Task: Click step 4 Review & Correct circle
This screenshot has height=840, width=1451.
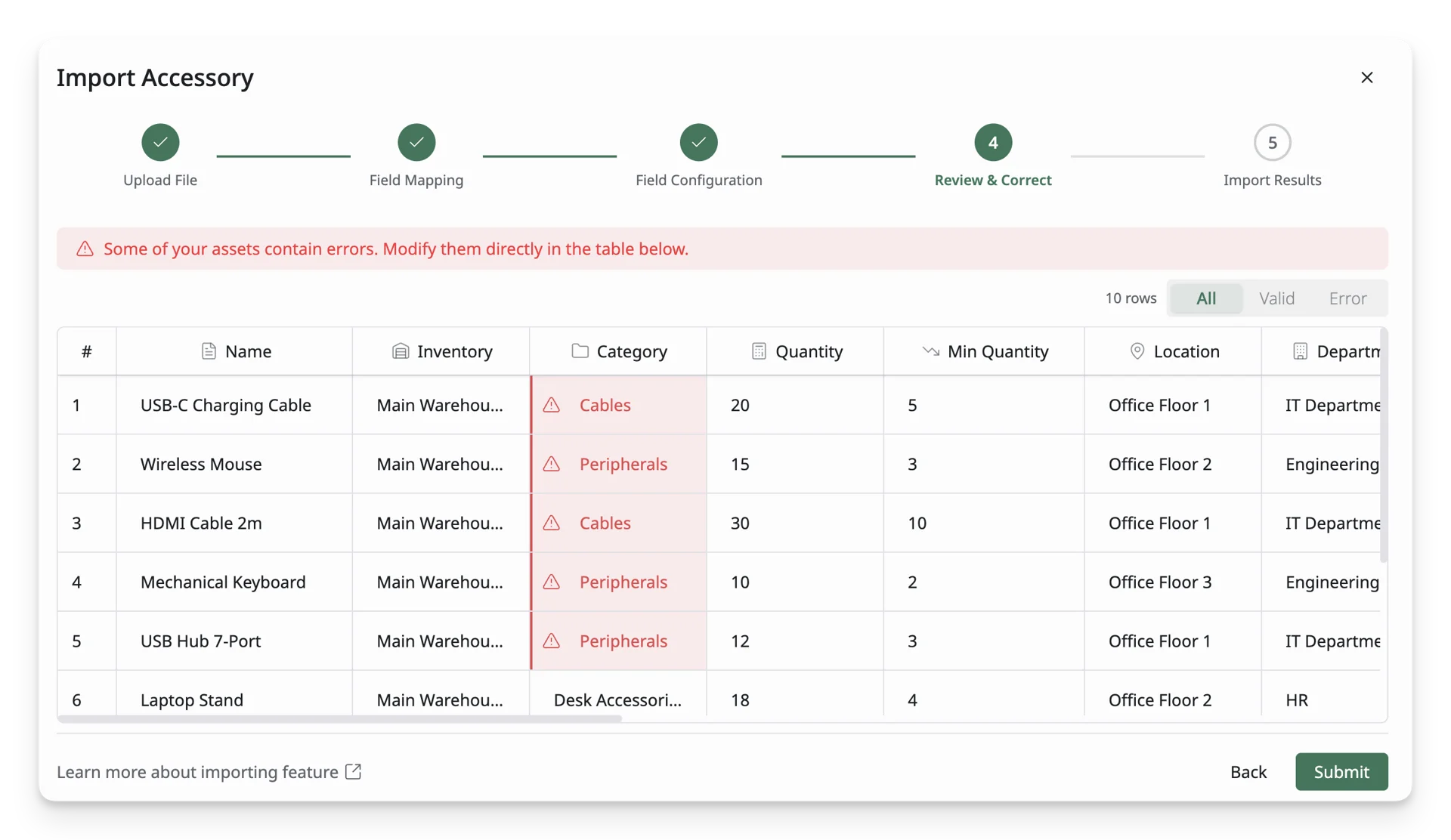Action: pyautogui.click(x=993, y=142)
